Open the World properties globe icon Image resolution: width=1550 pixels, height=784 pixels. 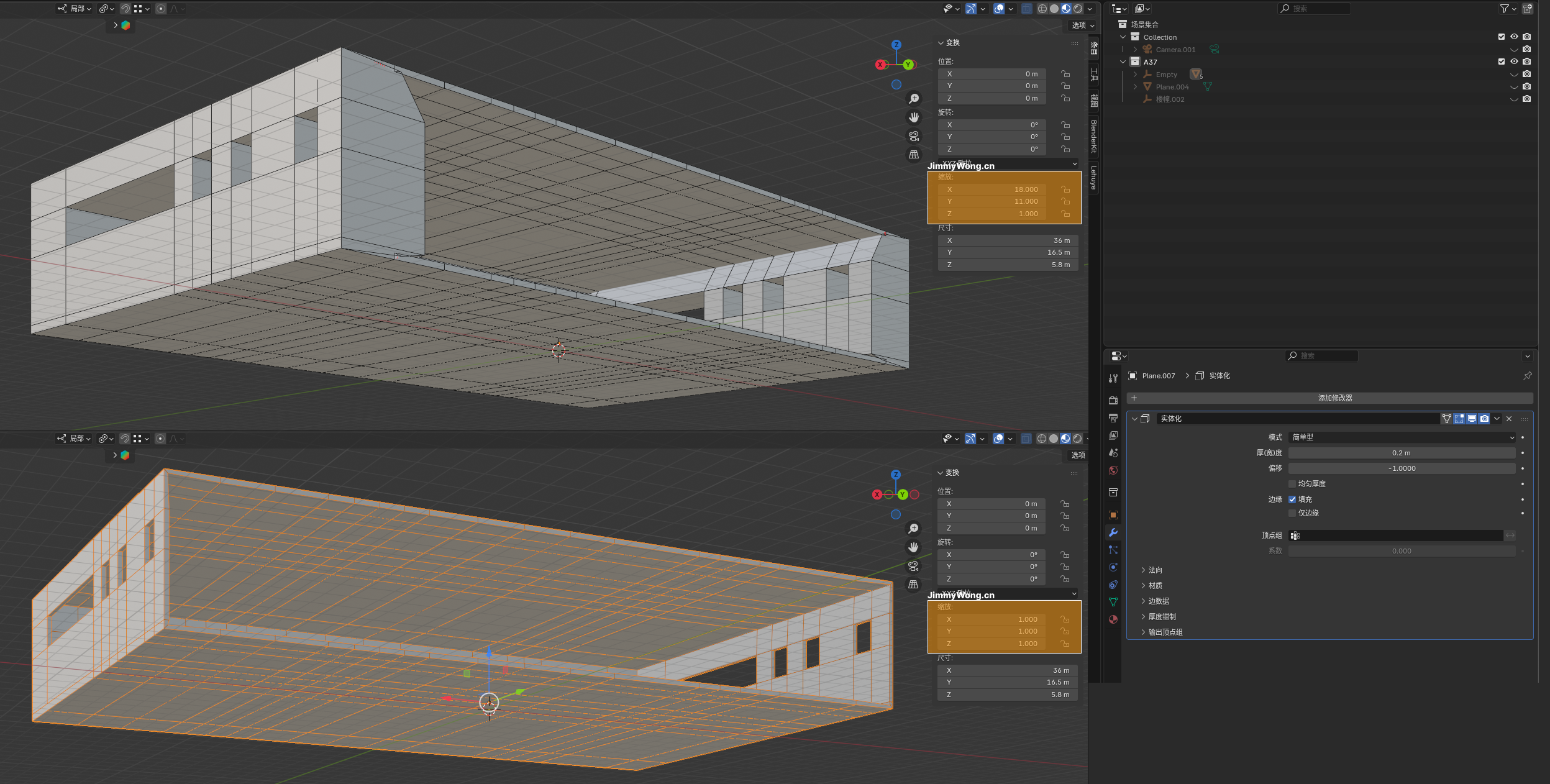1113,470
